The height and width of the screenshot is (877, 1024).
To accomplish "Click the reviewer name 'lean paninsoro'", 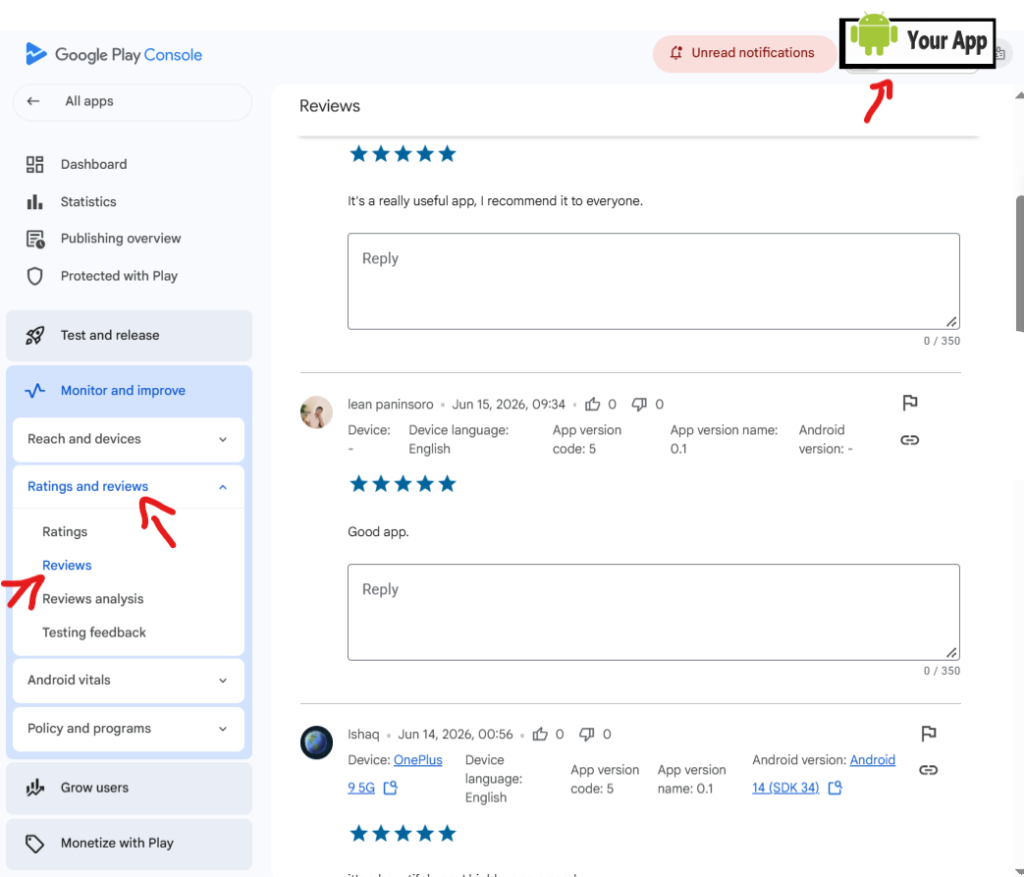I will pos(391,404).
